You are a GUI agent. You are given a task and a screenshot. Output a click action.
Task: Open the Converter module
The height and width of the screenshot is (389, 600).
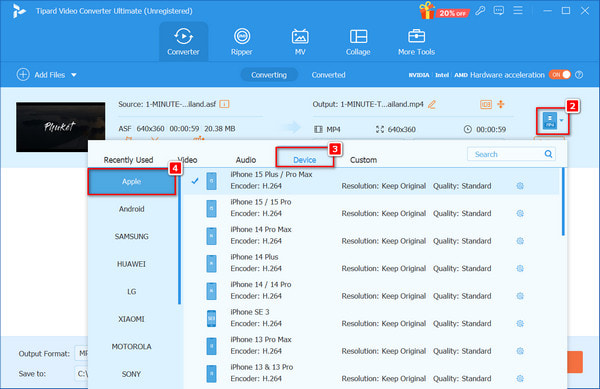tap(183, 41)
